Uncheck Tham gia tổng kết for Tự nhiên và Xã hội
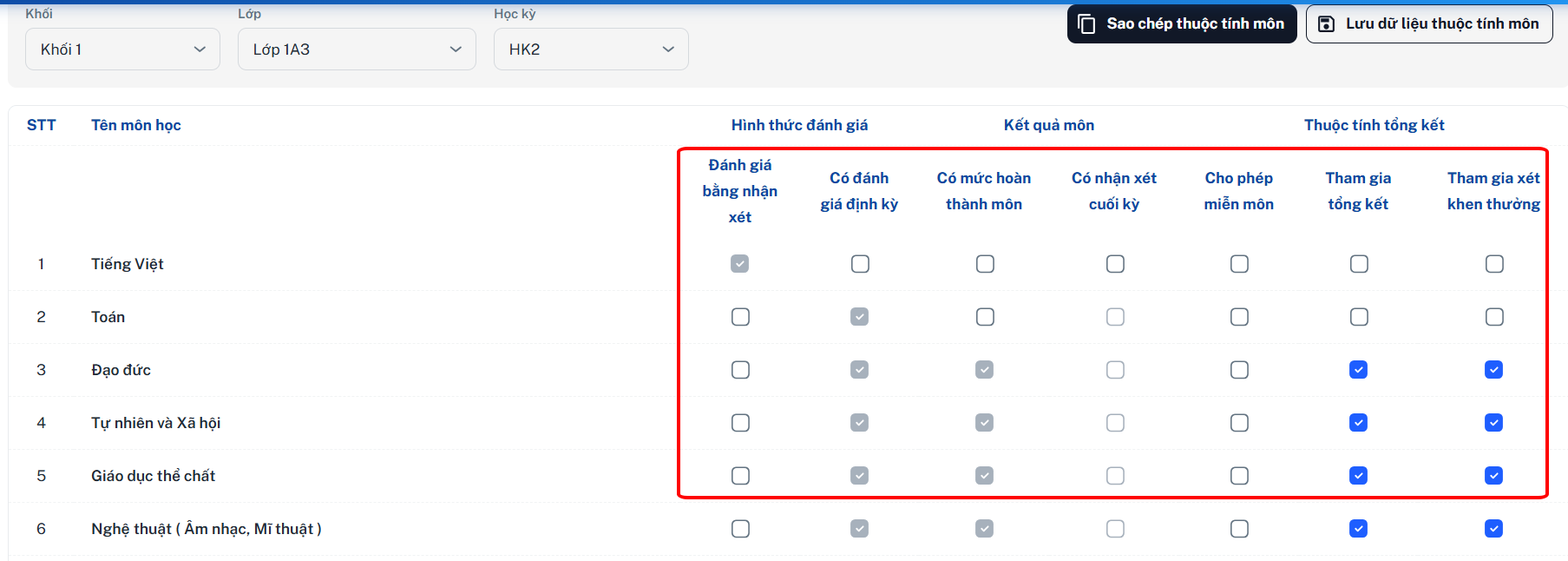The width and height of the screenshot is (1568, 561). point(1359,422)
